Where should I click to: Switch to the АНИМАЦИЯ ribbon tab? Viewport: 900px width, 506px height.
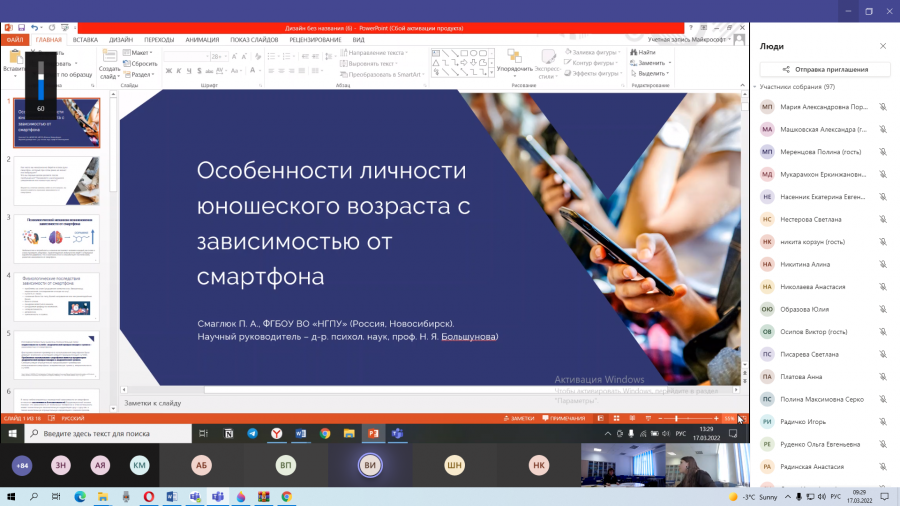(x=202, y=40)
